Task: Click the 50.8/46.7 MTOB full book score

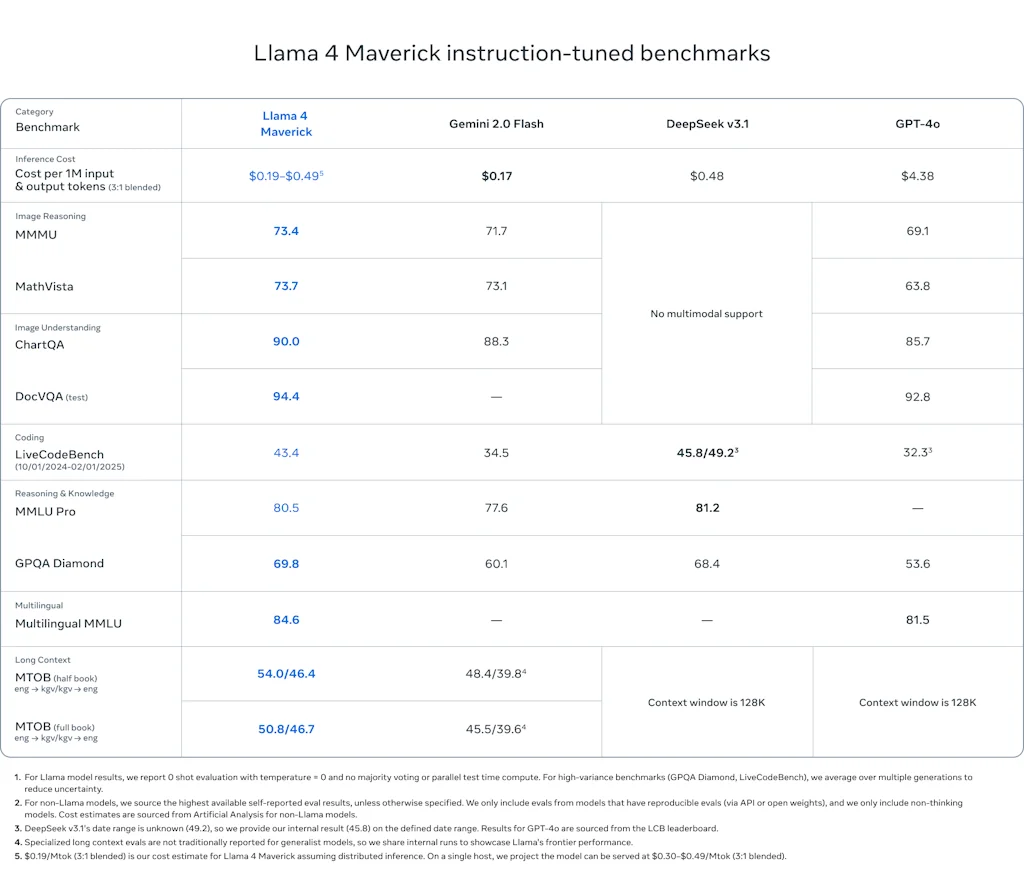Action: 286,729
